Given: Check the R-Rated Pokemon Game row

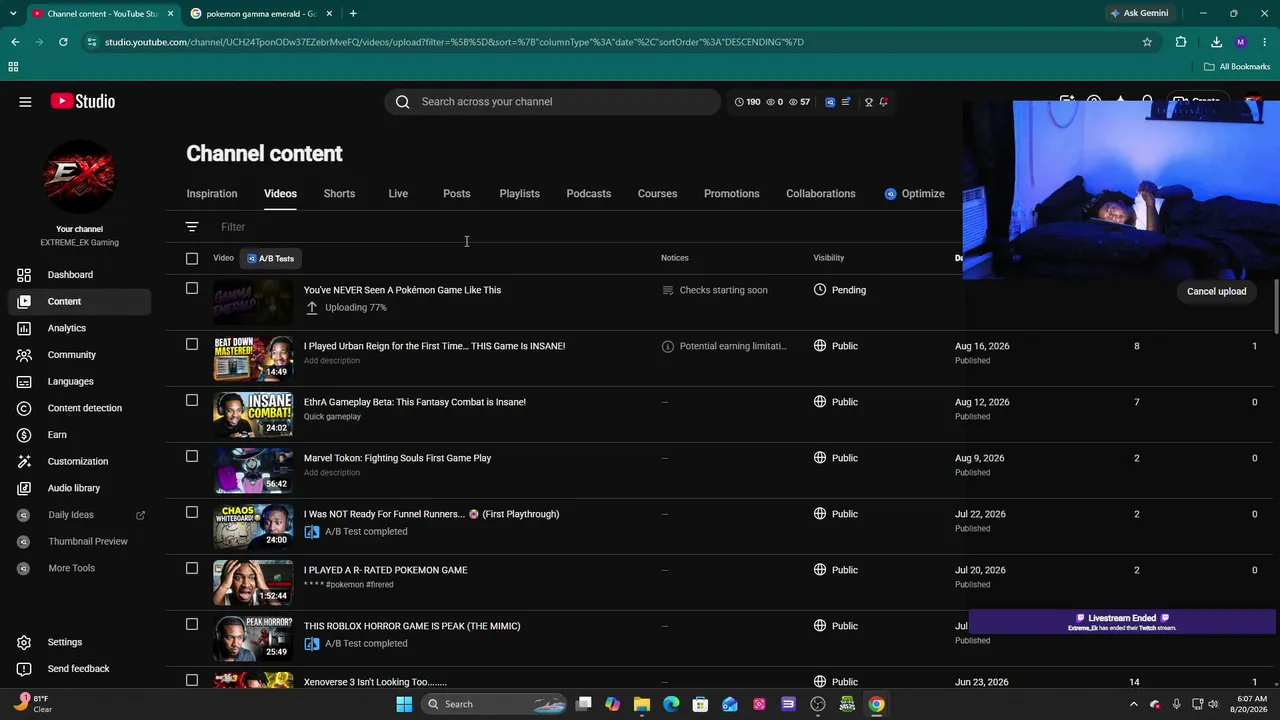Looking at the screenshot, I should click(x=192, y=569).
